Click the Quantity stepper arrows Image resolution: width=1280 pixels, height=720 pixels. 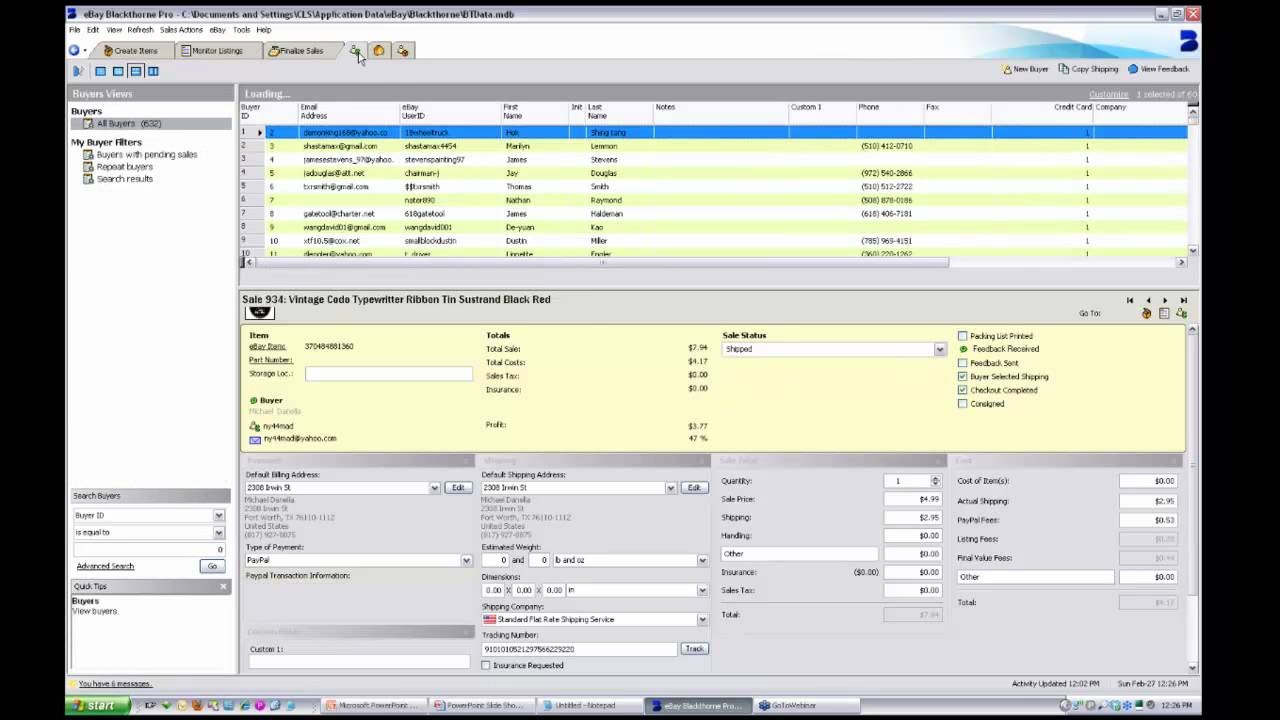935,481
